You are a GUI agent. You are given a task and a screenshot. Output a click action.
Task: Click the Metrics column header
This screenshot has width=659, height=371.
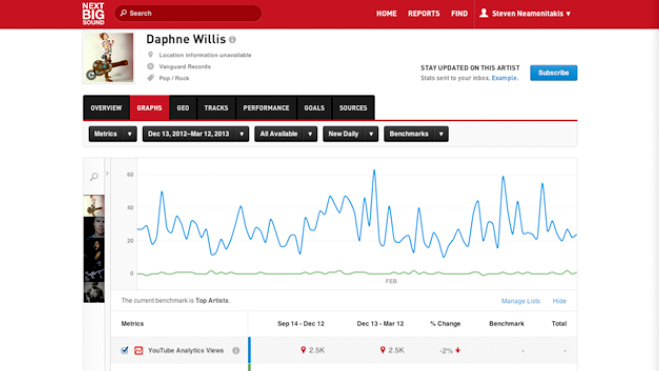tap(132, 324)
